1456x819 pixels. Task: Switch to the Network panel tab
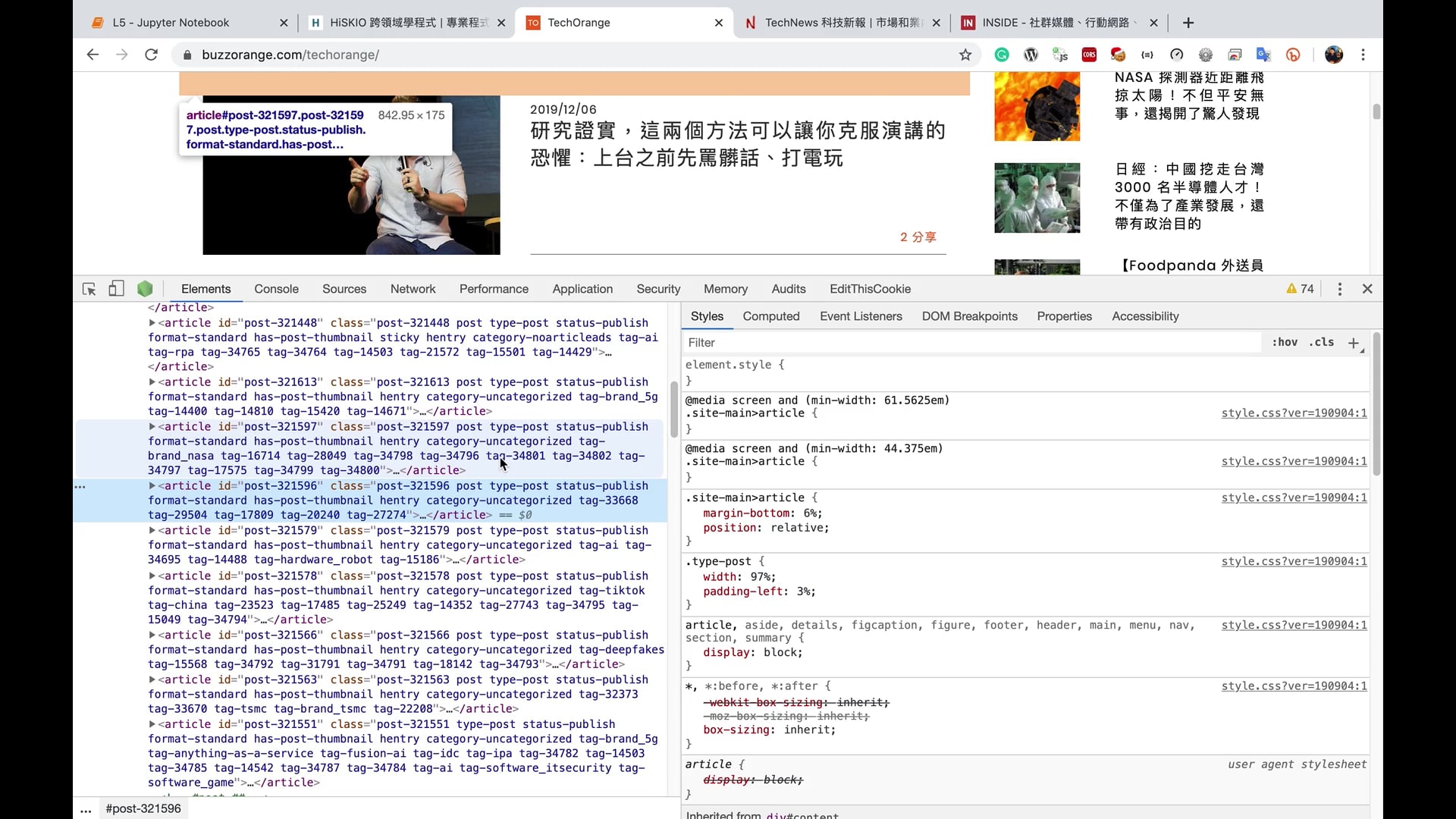pos(413,289)
